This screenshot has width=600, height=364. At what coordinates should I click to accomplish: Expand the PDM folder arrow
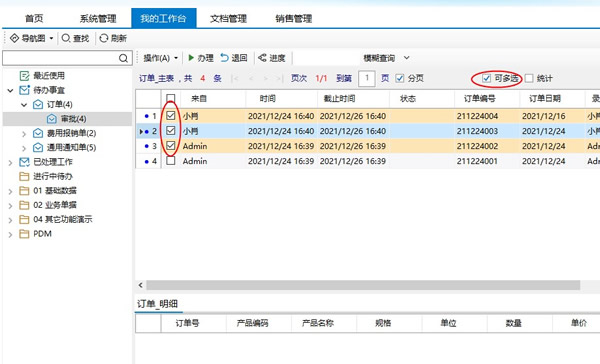coord(10,235)
